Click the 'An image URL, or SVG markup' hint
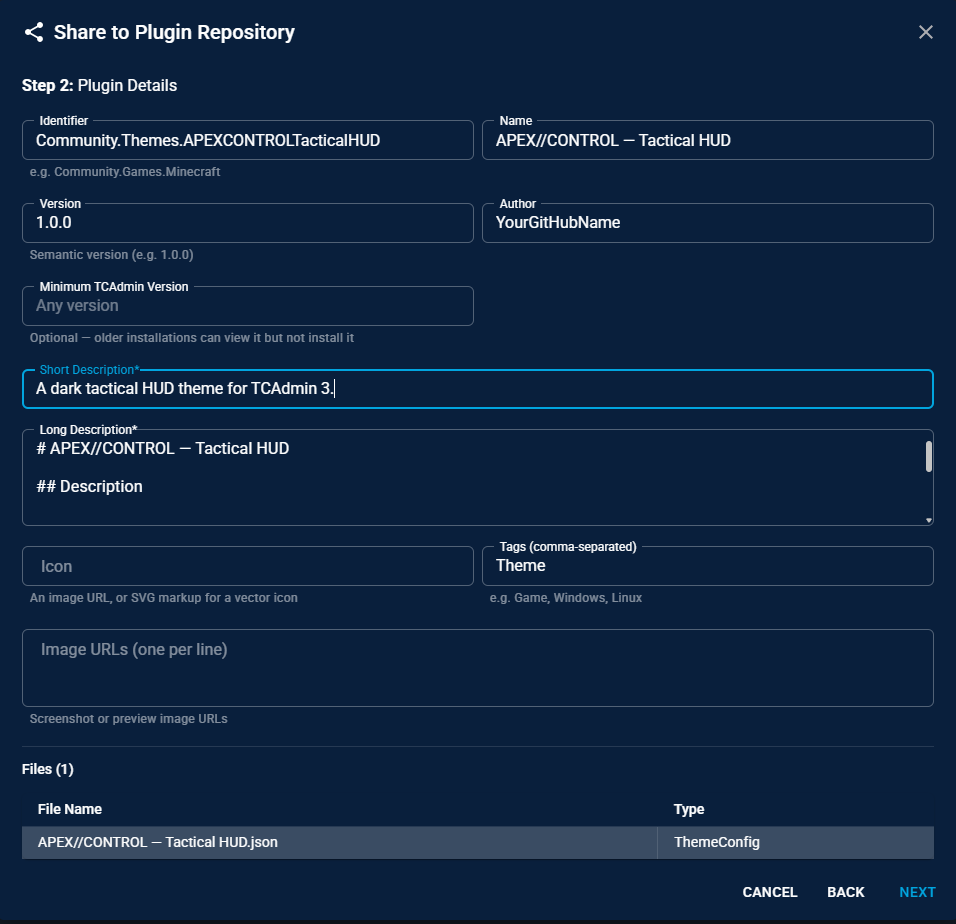 [163, 598]
